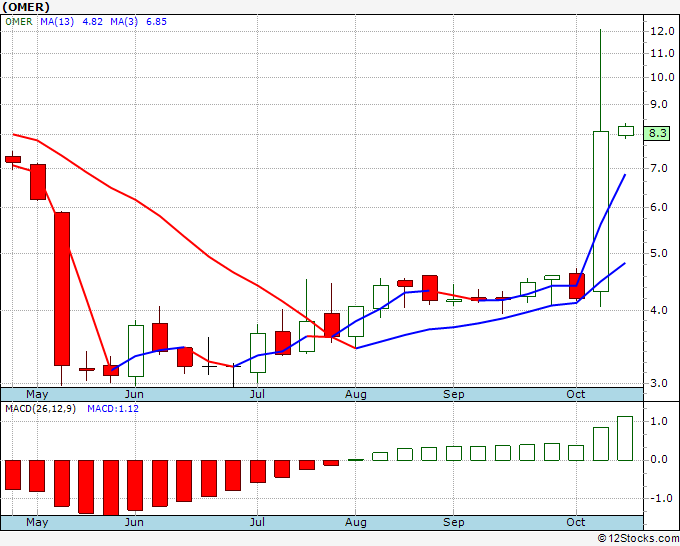Click Aug on the MACD panel axis

[x=356, y=522]
